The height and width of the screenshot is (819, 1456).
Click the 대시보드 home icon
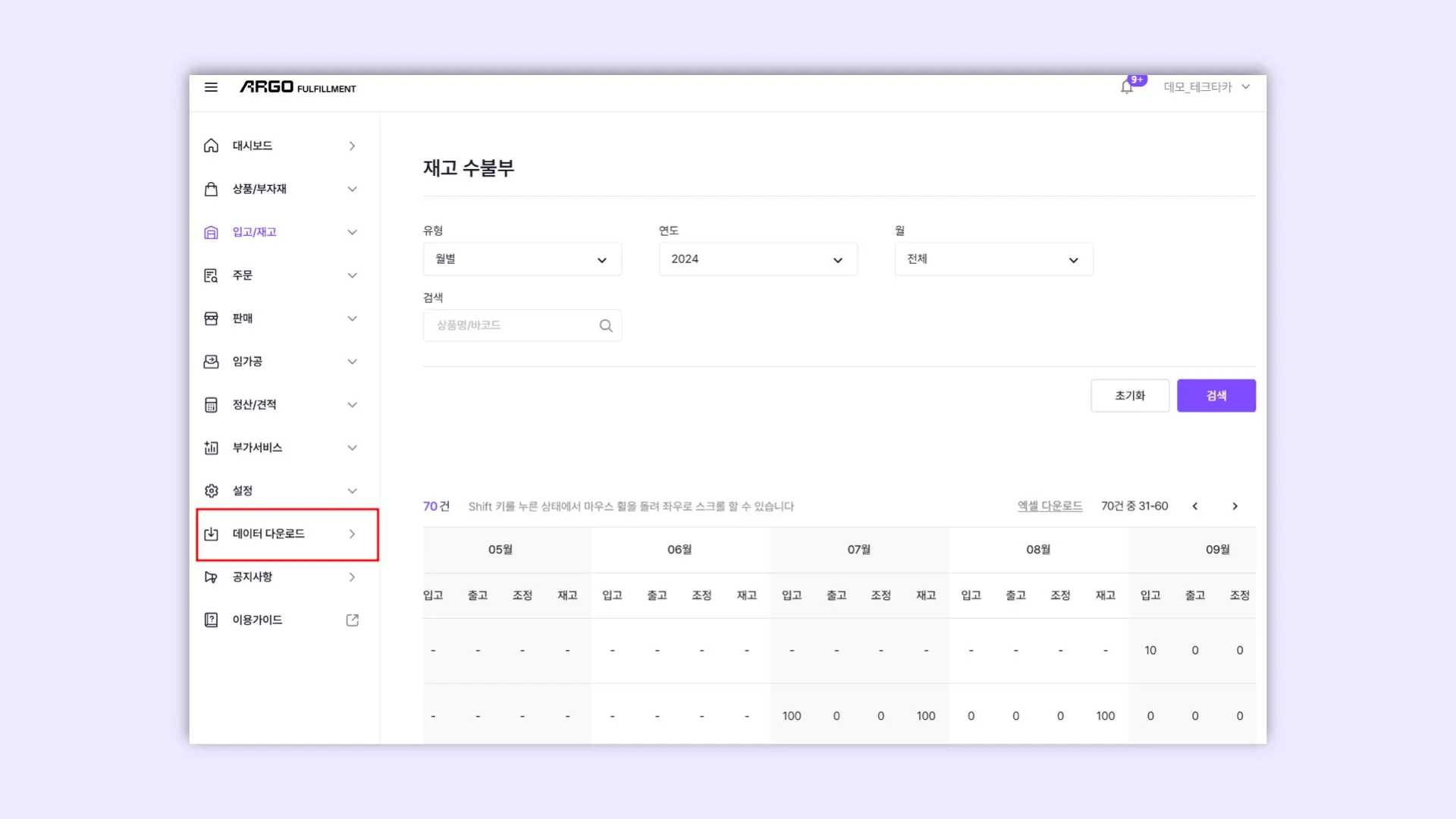[211, 146]
